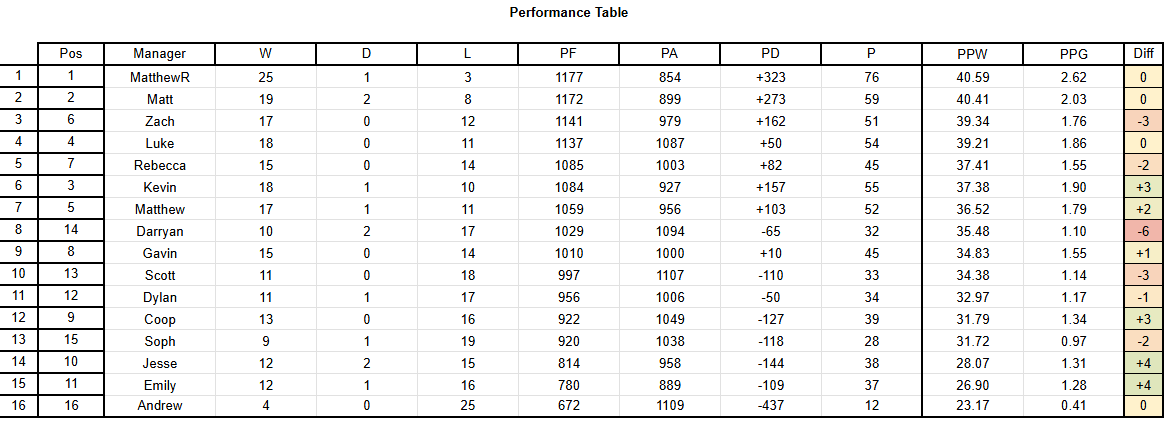Select the PPG column header
The width and height of the screenshot is (1166, 423).
tap(1073, 54)
